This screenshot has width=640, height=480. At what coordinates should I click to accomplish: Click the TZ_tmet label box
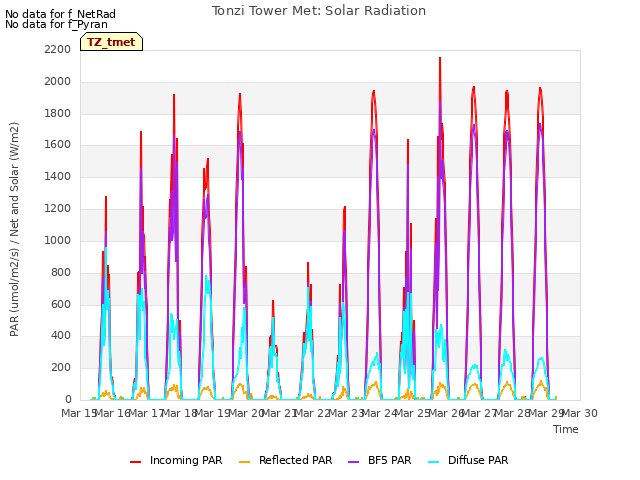[111, 42]
